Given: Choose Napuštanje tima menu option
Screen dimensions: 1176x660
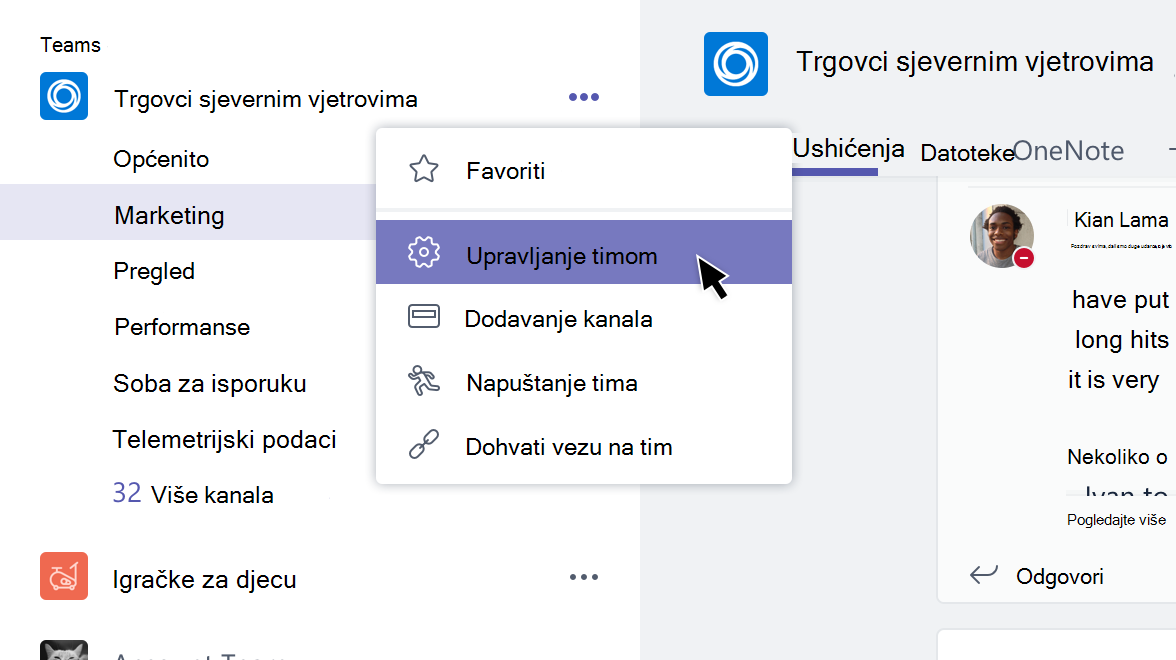Looking at the screenshot, I should tap(584, 382).
